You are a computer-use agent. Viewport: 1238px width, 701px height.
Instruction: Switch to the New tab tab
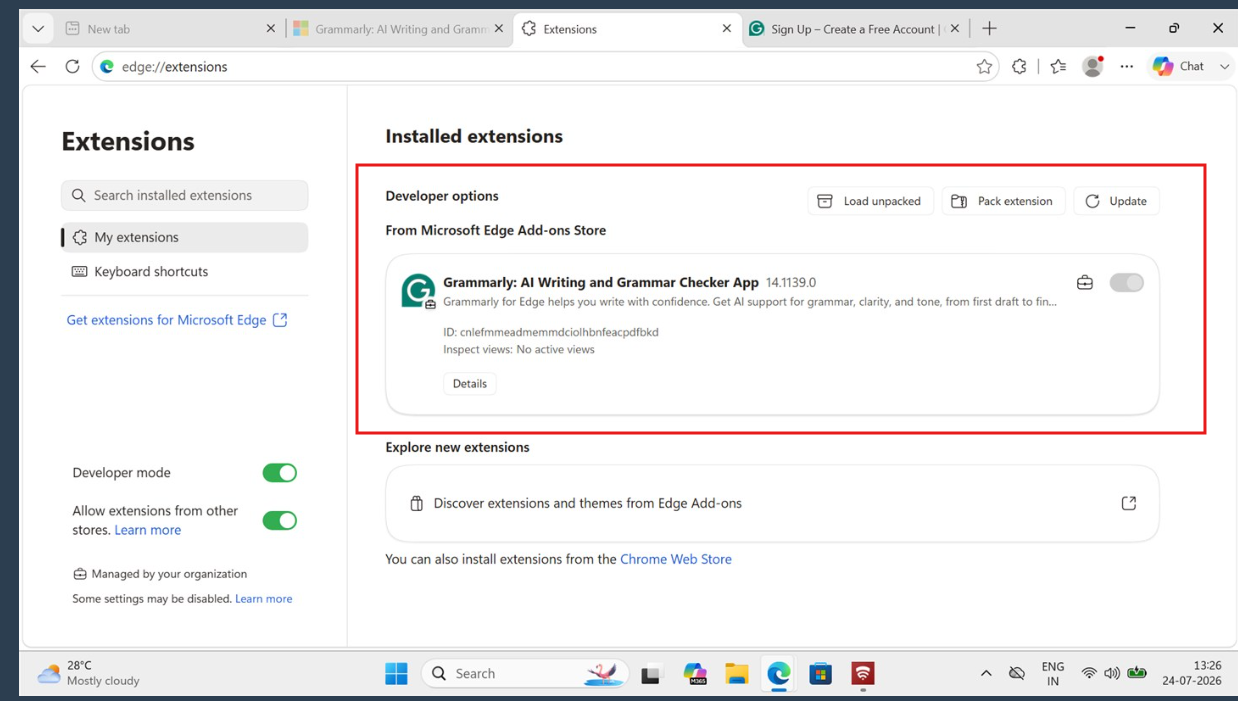coord(170,29)
